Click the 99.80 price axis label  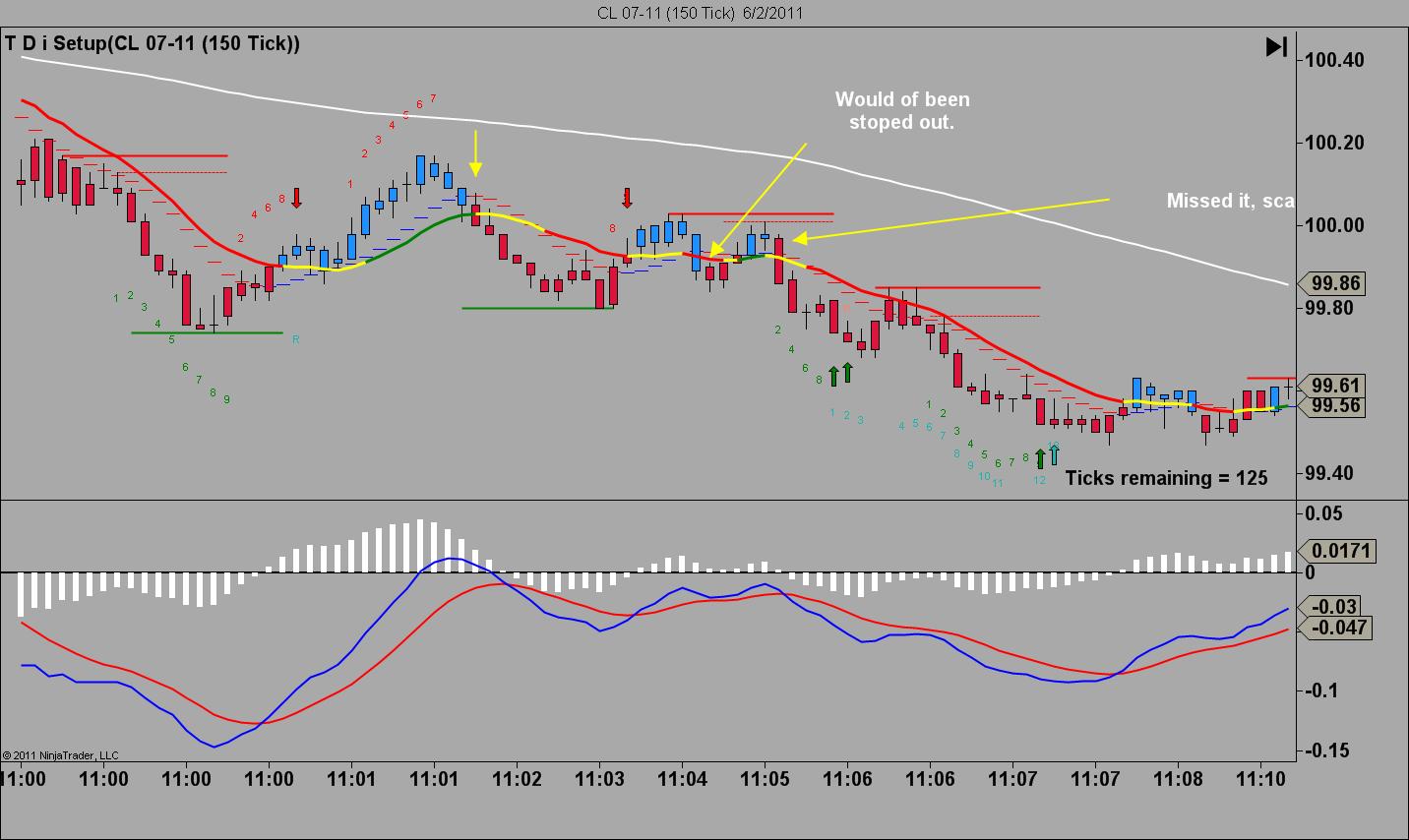(x=1328, y=308)
